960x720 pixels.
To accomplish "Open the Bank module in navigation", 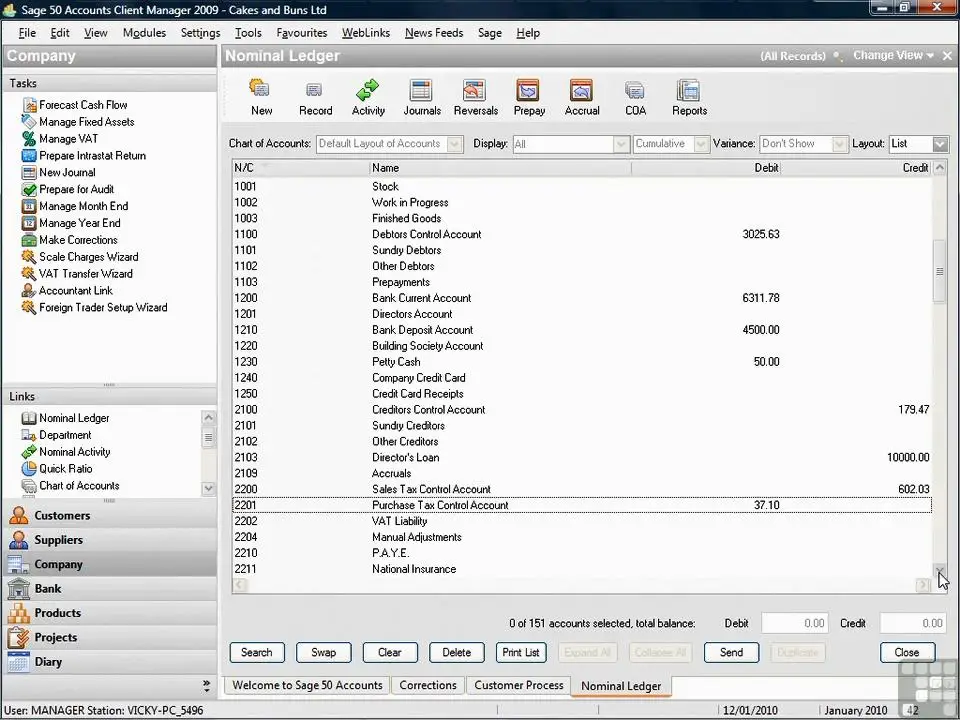I will pyautogui.click(x=110, y=588).
